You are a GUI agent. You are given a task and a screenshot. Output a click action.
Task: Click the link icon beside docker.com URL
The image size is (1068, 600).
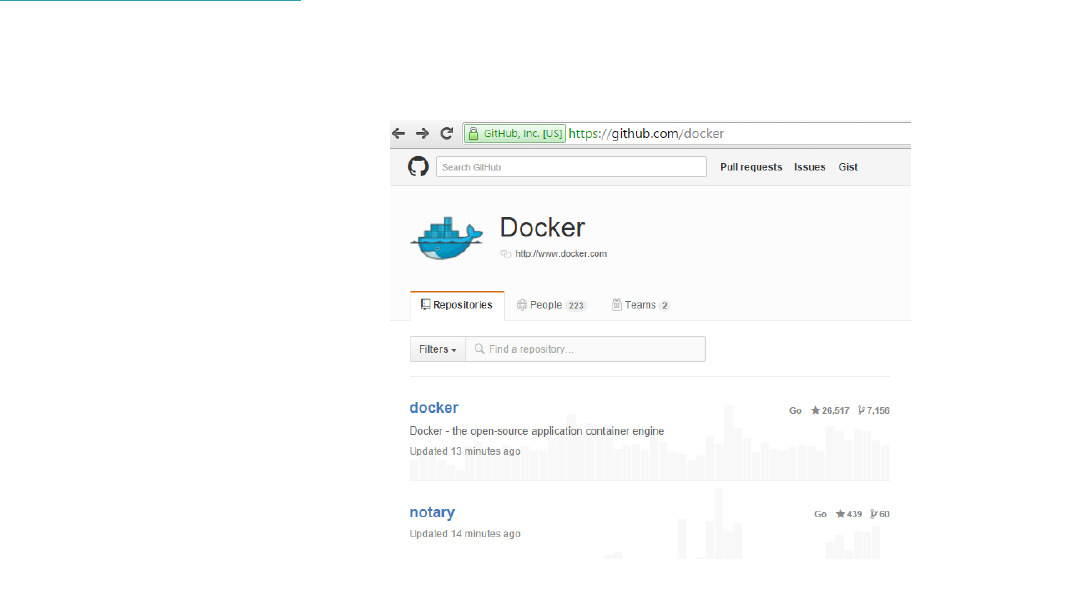coord(505,254)
